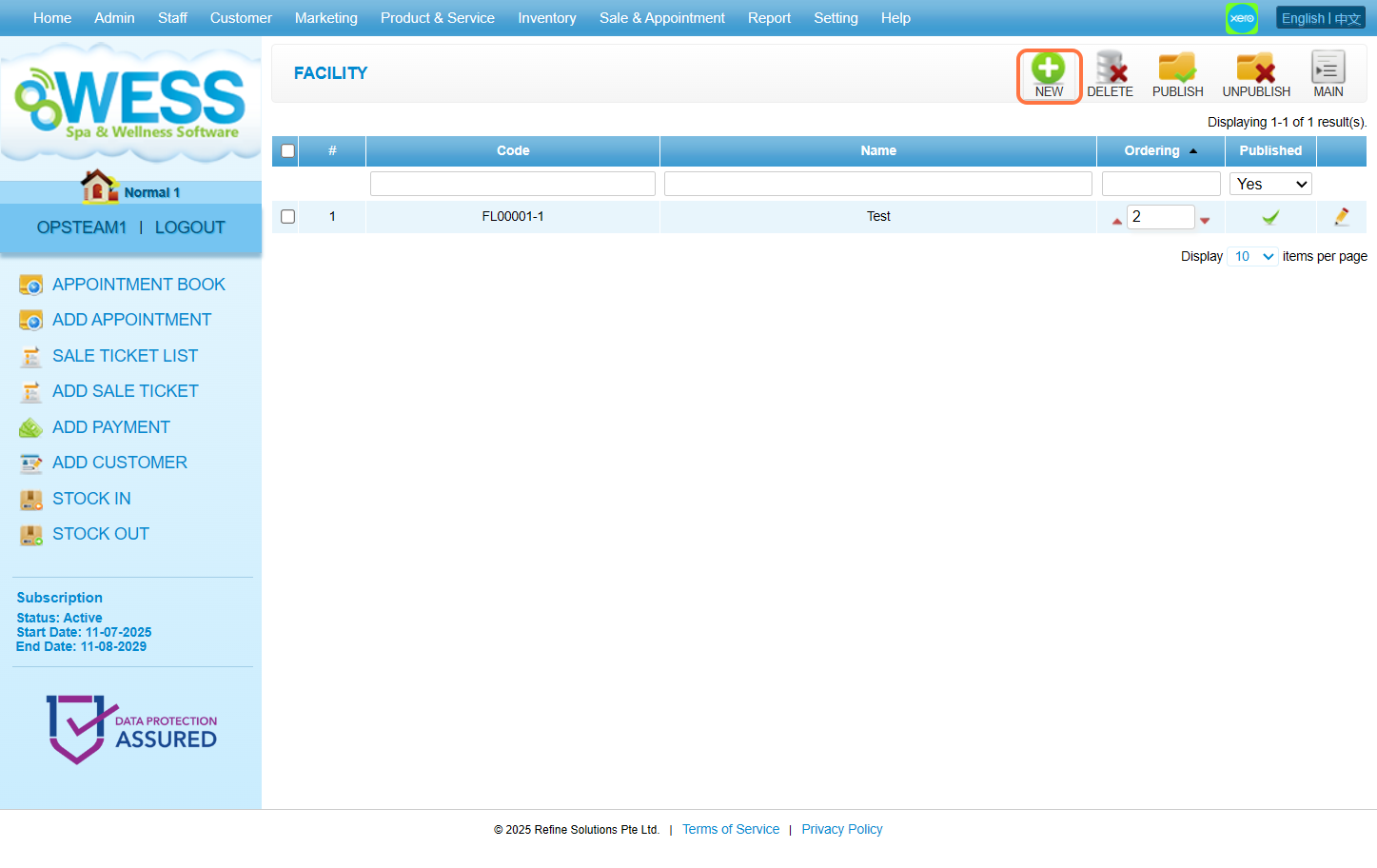
Task: Edit the Test facility with pencil icon
Action: 1341,217
